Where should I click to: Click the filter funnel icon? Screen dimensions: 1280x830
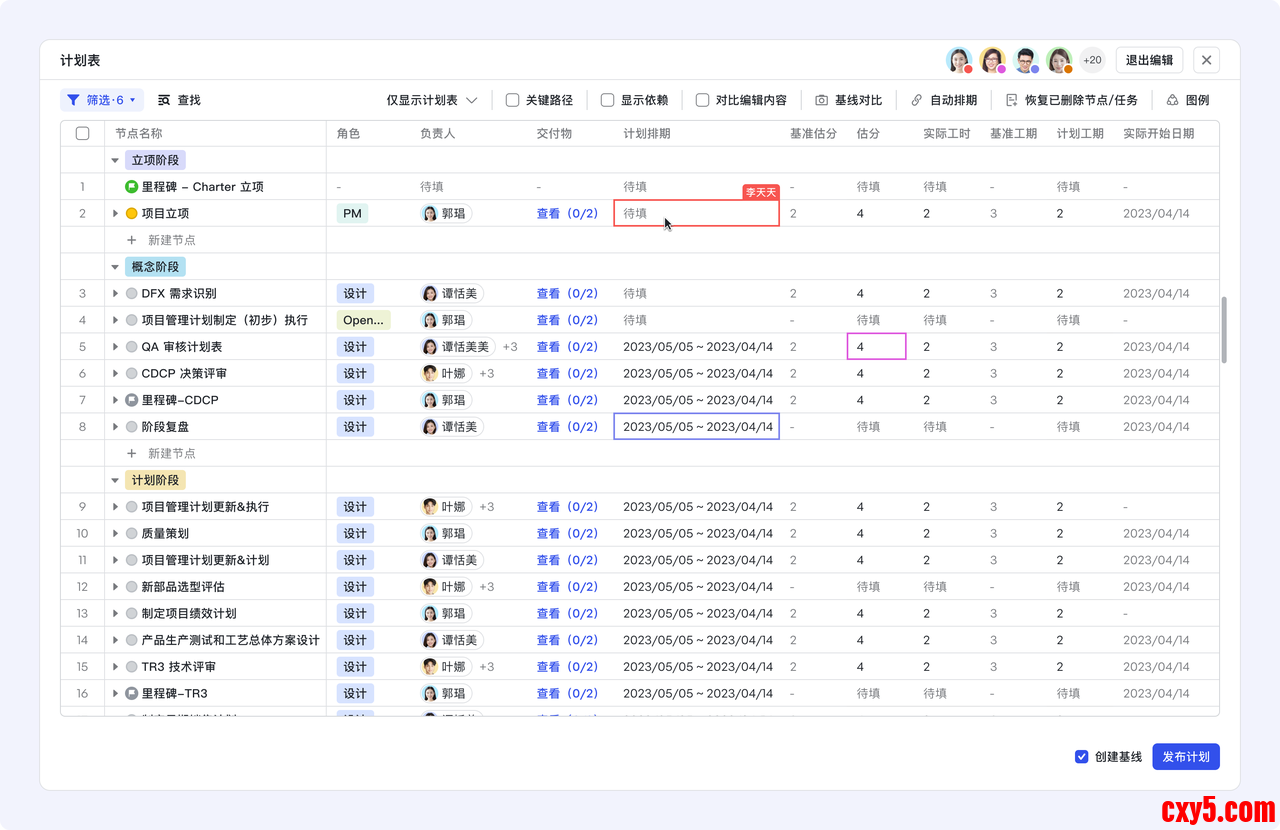coord(72,100)
